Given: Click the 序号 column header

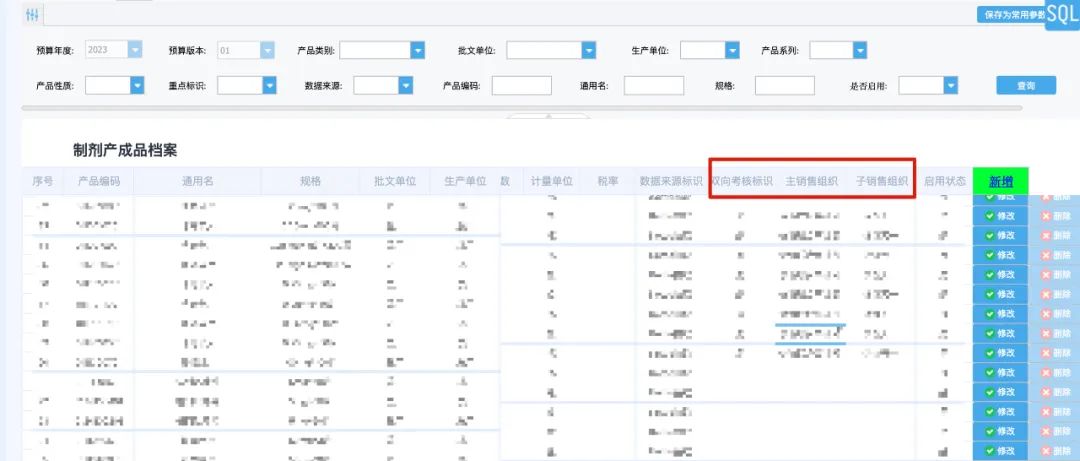Looking at the screenshot, I should [x=43, y=182].
